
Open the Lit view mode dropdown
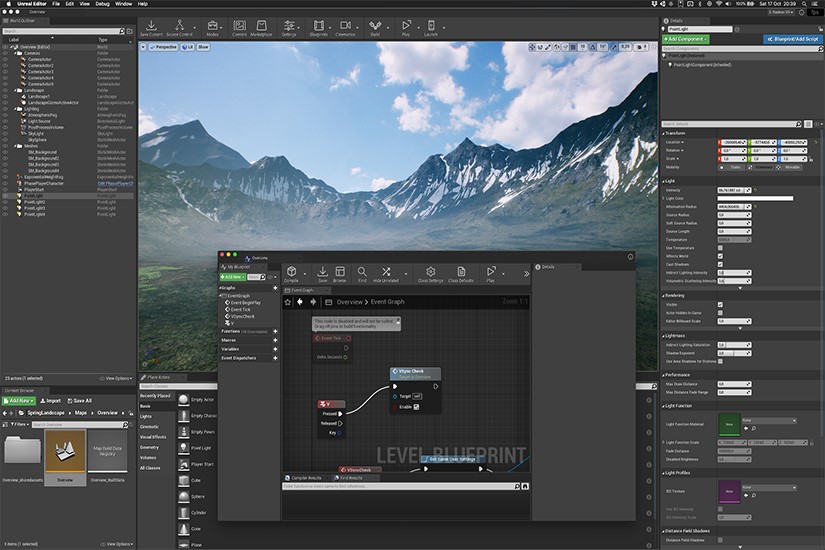coord(188,47)
